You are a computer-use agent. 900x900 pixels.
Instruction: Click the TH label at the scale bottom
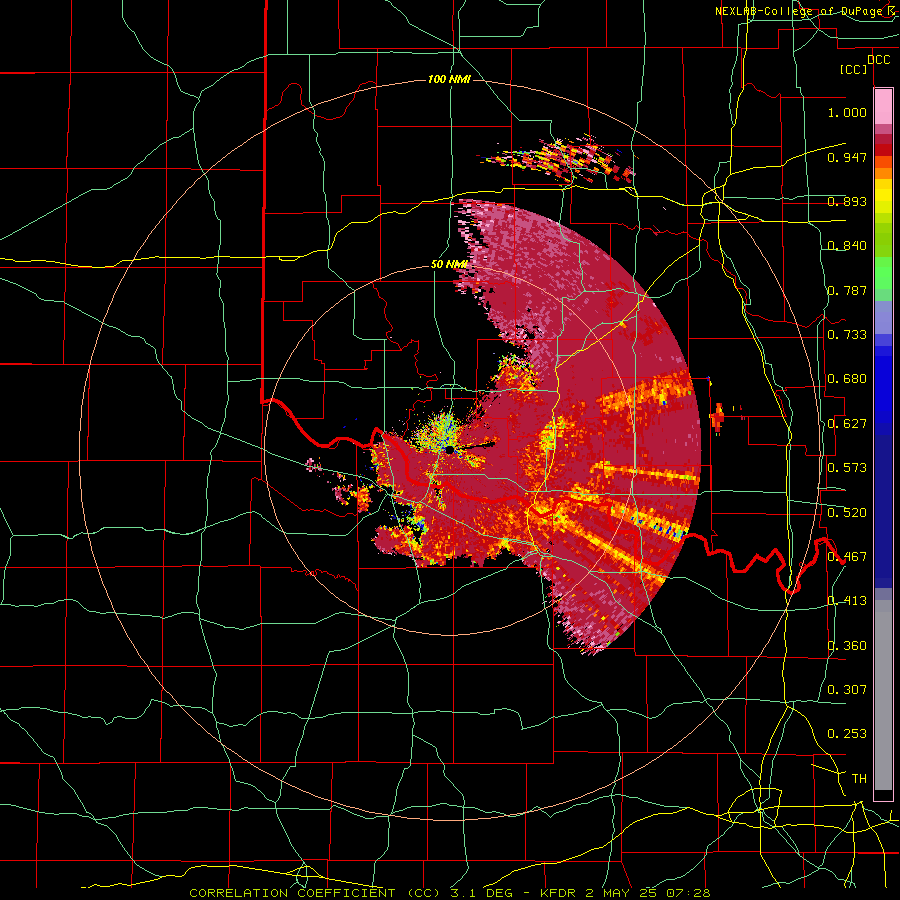pyautogui.click(x=859, y=779)
